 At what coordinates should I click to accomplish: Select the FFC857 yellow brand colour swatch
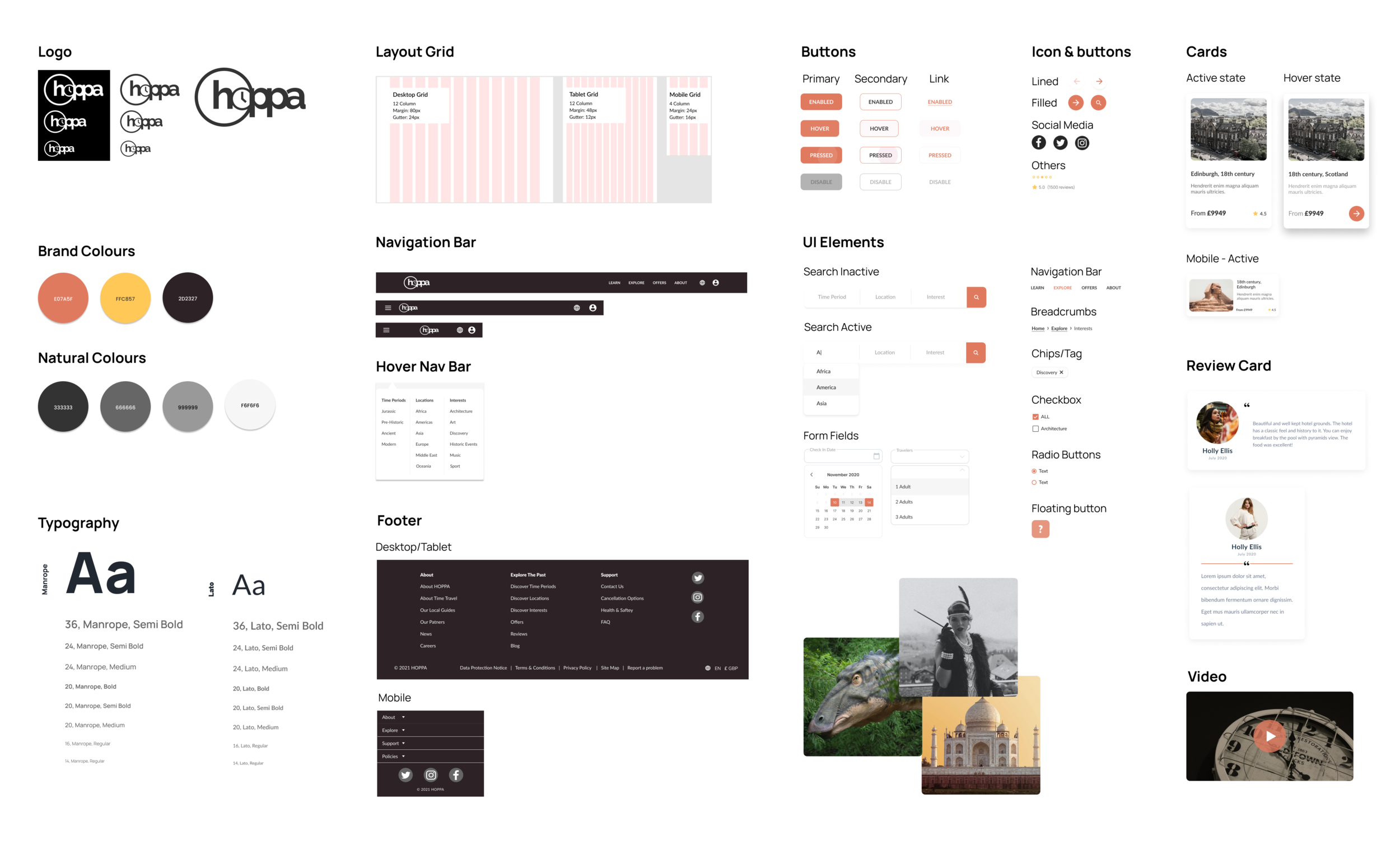[x=125, y=298]
